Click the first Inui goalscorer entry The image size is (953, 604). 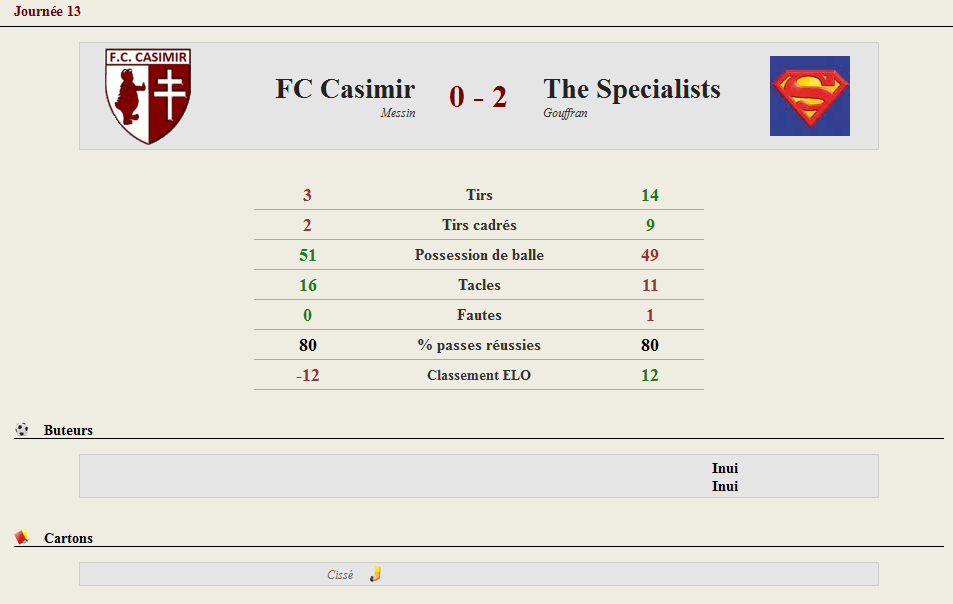point(725,468)
